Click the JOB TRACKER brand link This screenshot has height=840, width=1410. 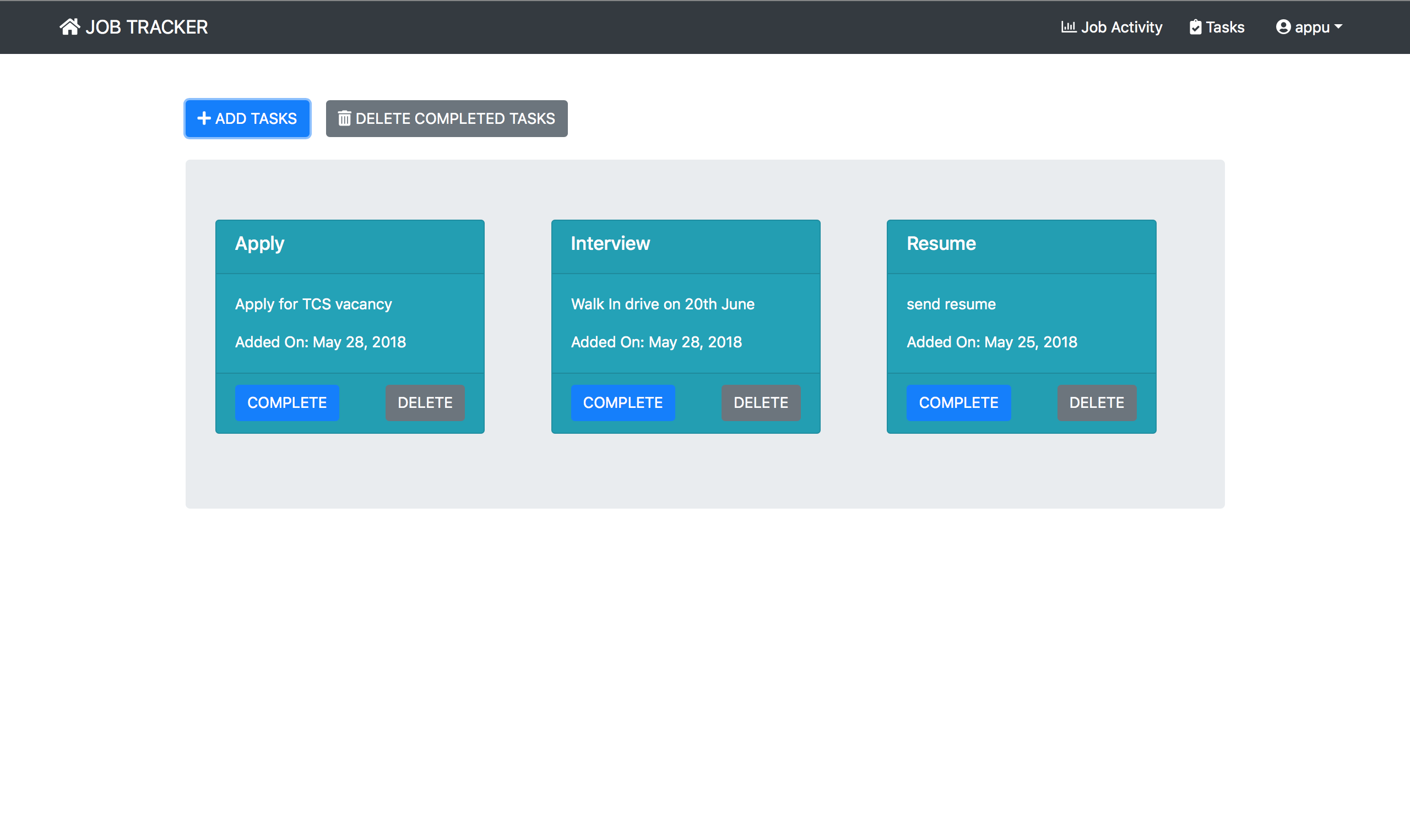(x=134, y=26)
